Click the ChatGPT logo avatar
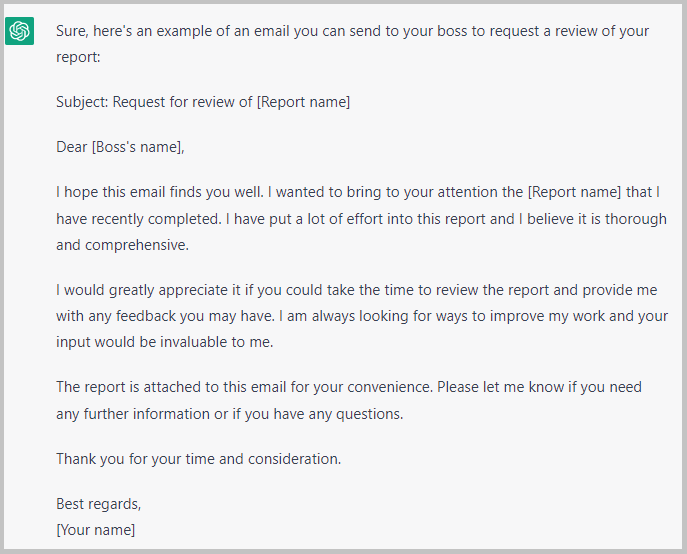This screenshot has height=554, width=687. click(x=19, y=31)
